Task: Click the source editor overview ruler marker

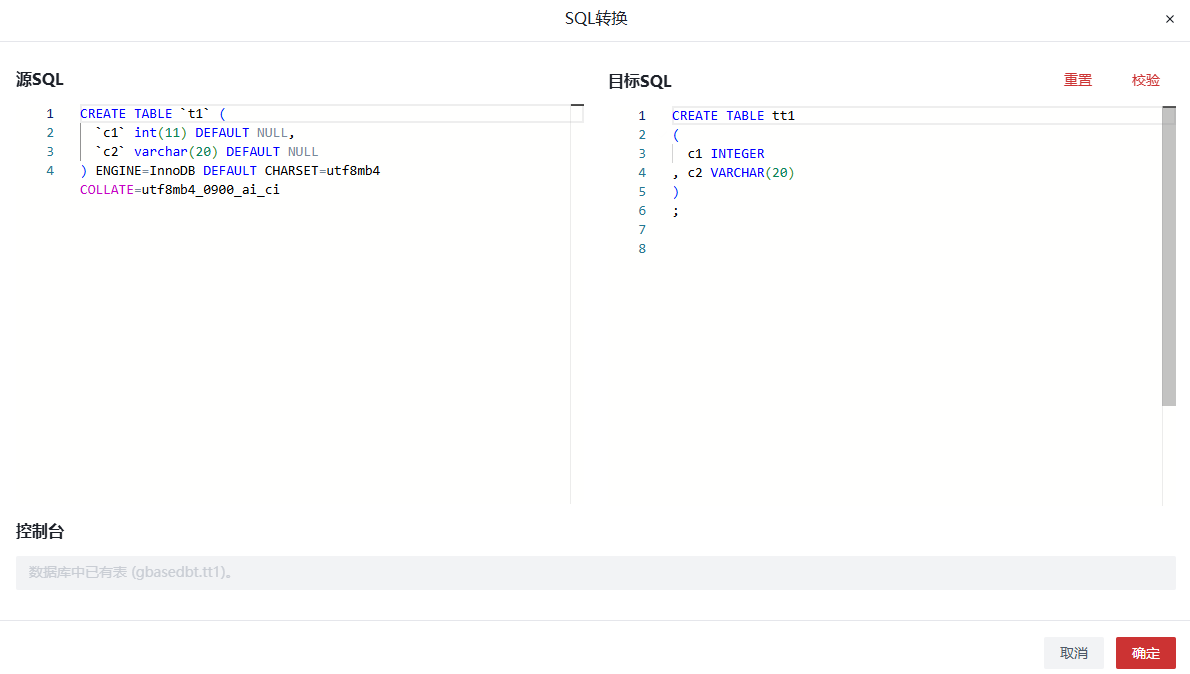Action: [577, 105]
